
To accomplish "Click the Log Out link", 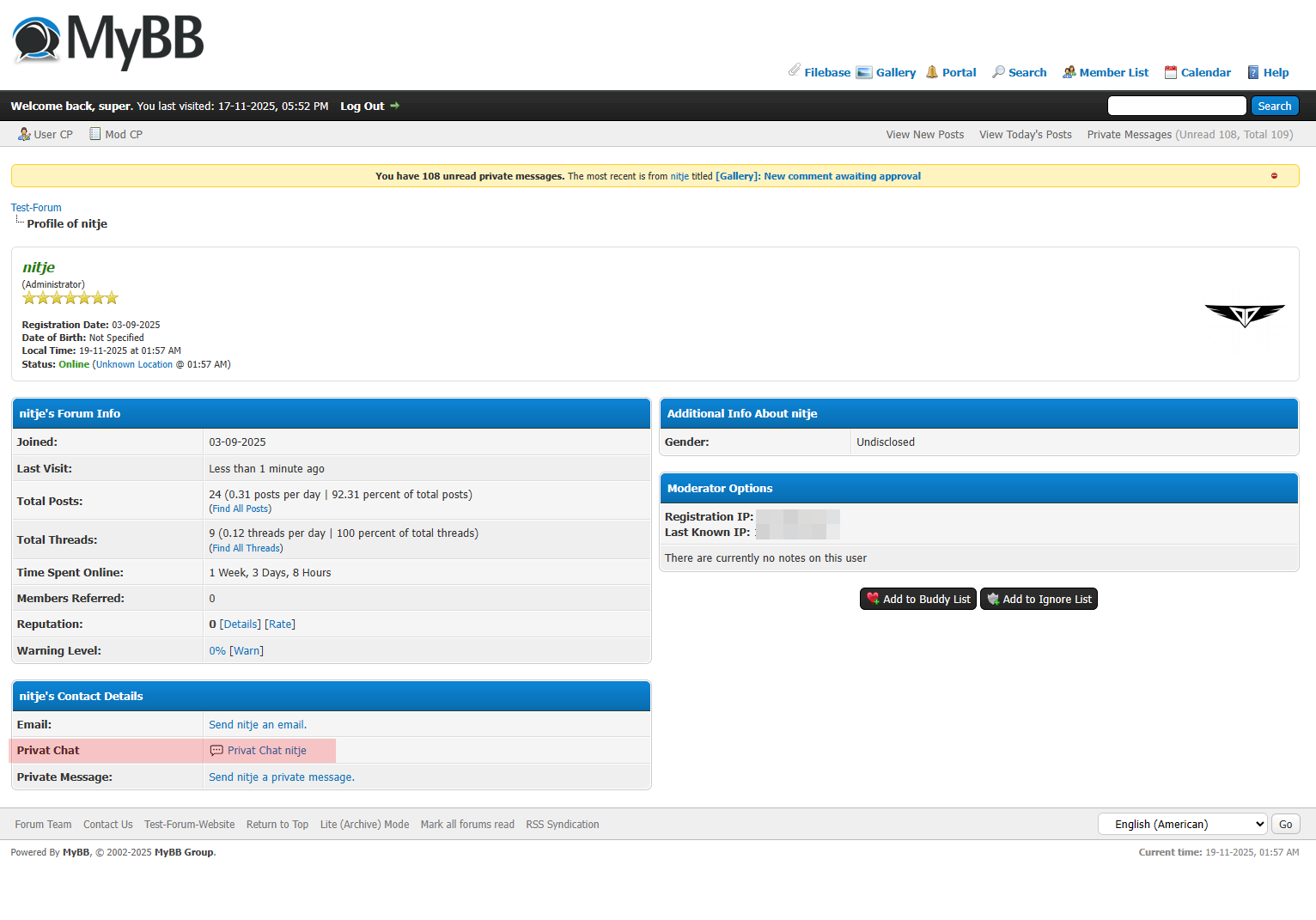I will pyautogui.click(x=362, y=107).
